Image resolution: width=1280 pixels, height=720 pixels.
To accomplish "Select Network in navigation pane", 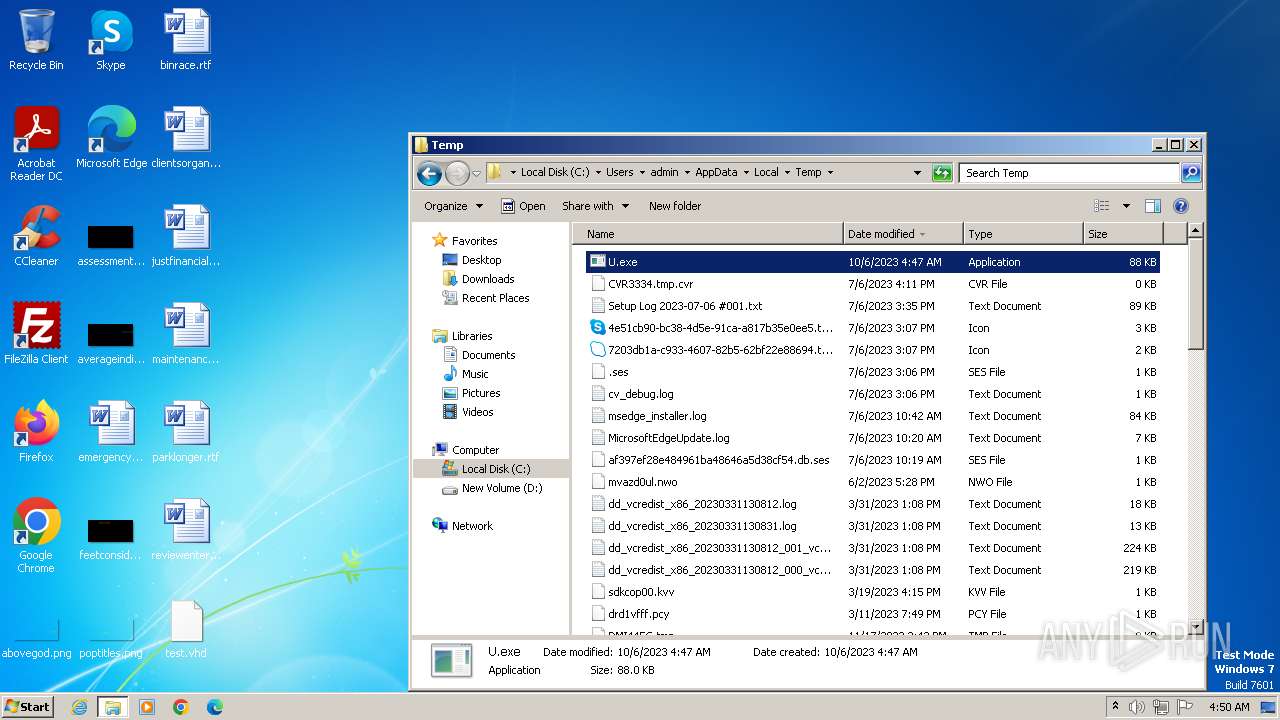I will (x=472, y=526).
